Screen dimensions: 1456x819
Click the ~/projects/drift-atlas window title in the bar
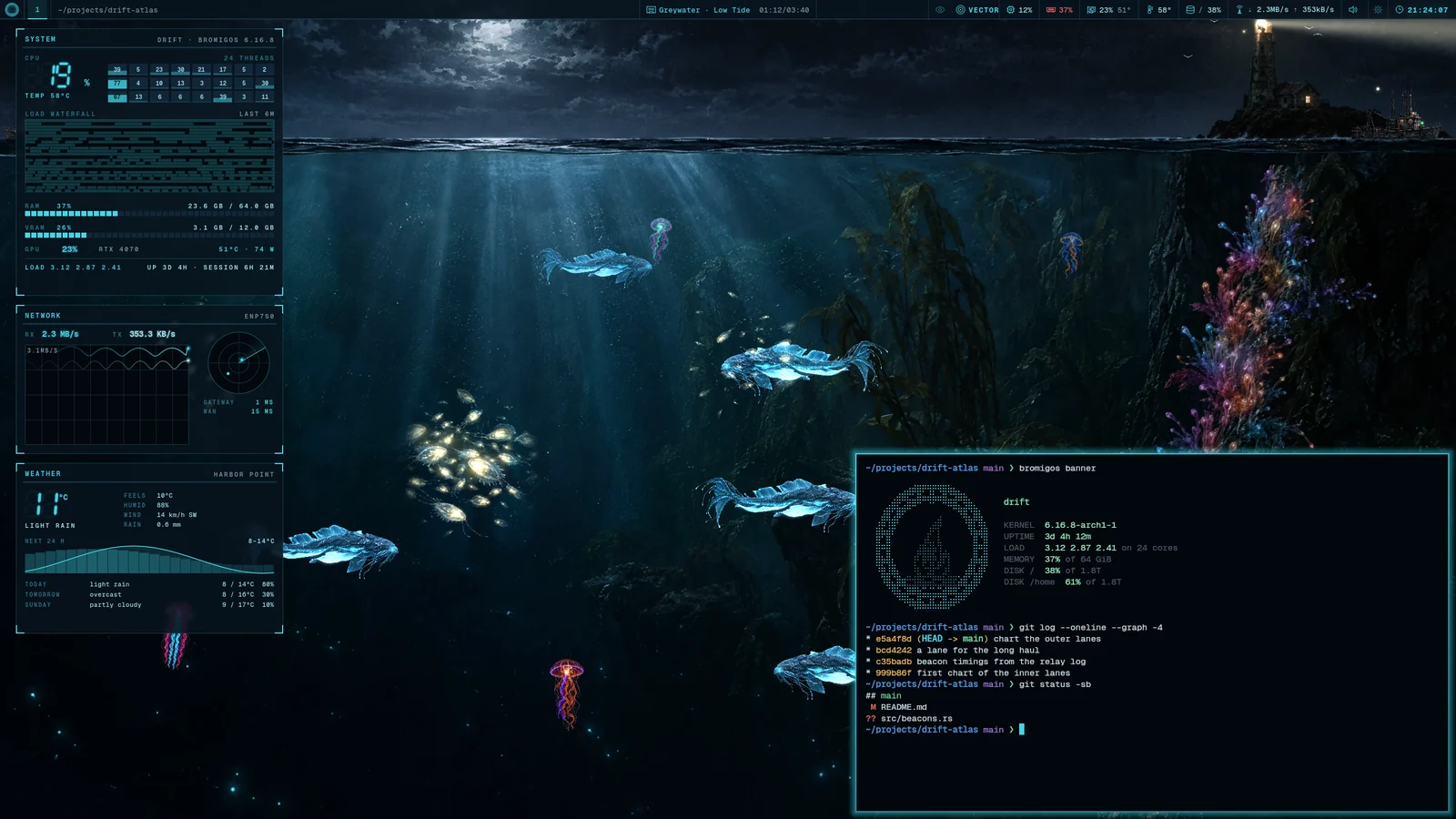point(107,10)
